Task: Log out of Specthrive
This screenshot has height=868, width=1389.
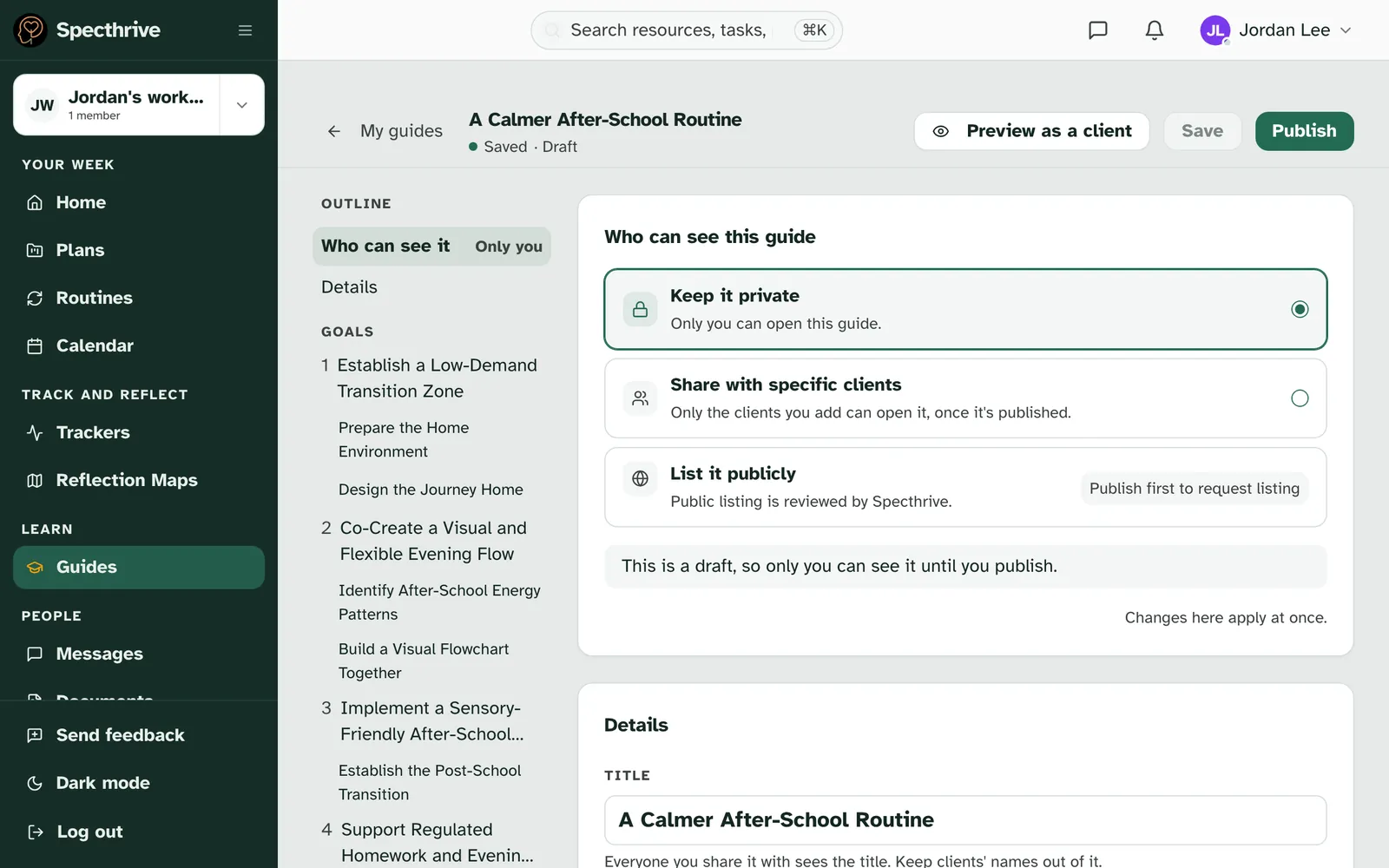Action: point(139,832)
